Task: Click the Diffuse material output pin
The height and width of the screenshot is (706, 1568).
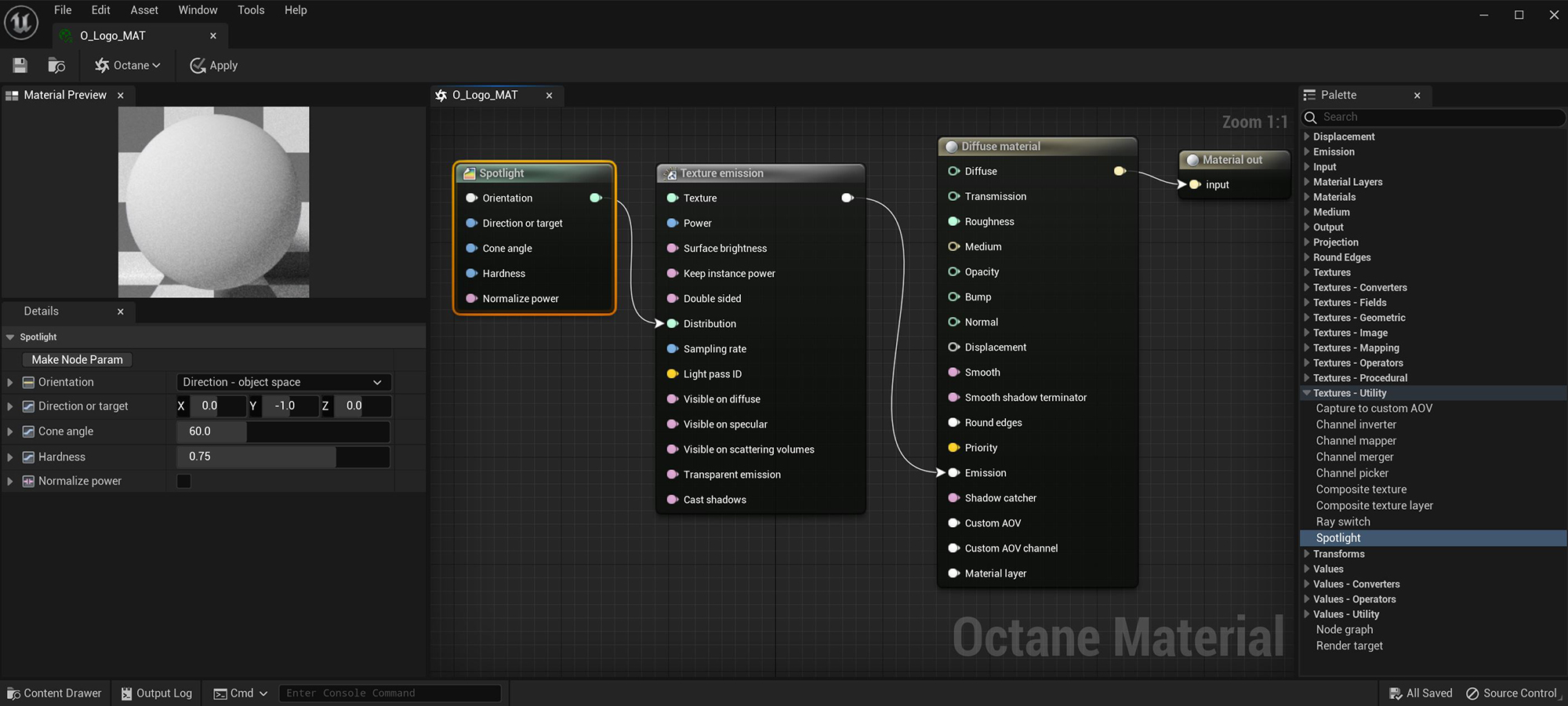Action: 1120,171
